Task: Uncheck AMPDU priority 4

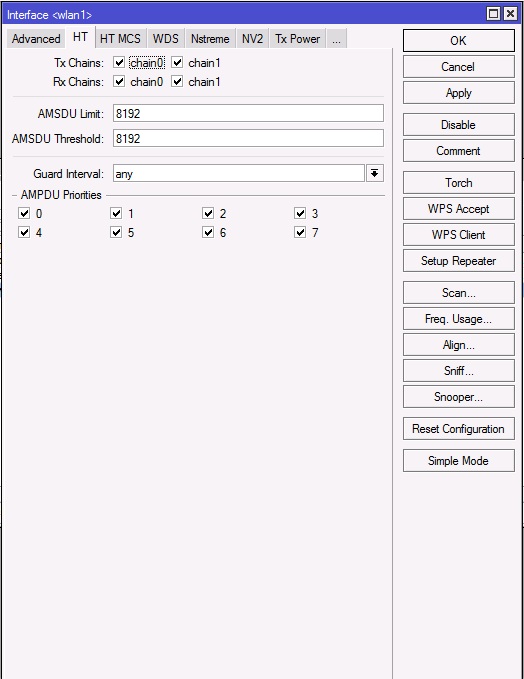Action: [24, 233]
